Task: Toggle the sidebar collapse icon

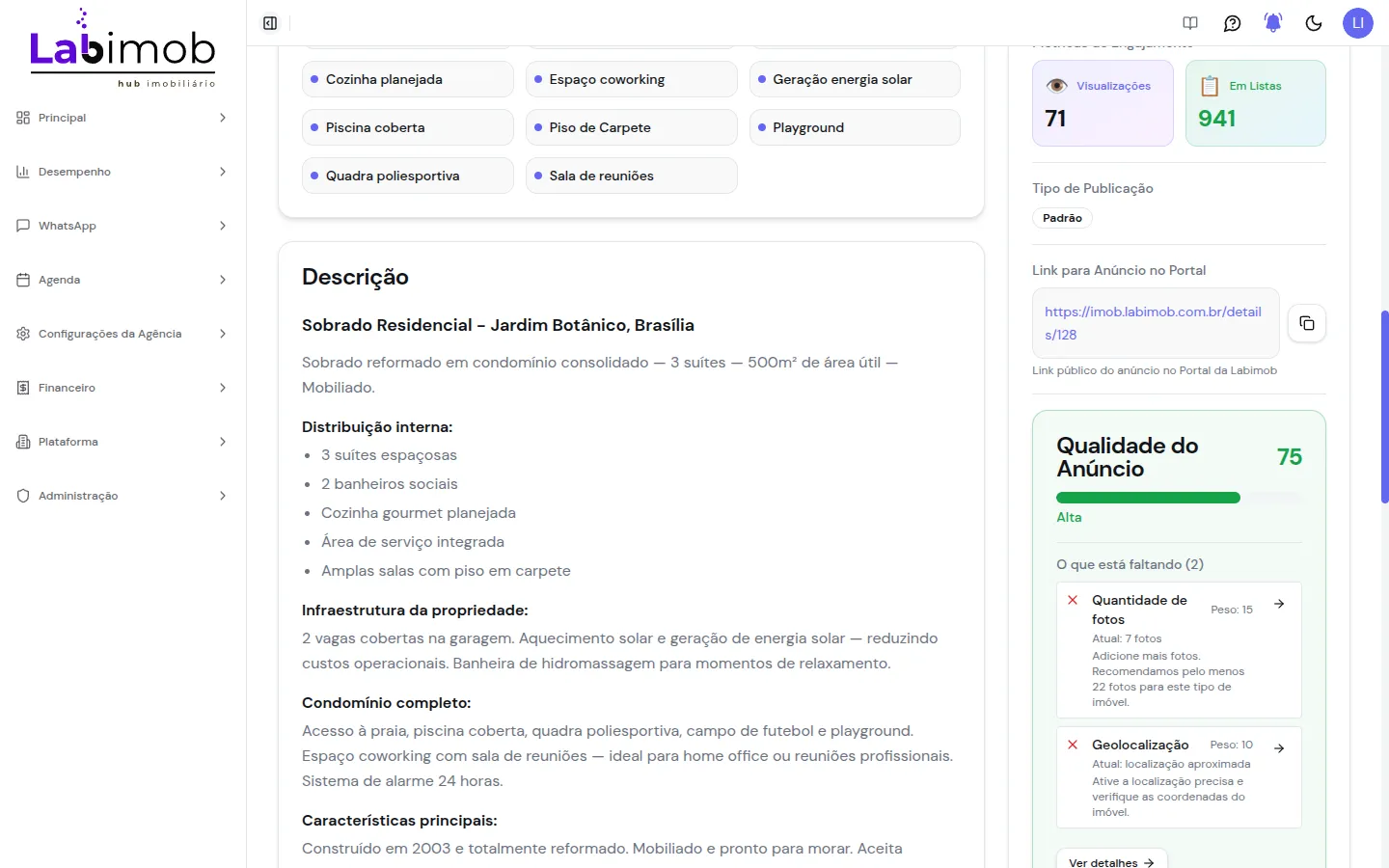Action: pos(270,23)
